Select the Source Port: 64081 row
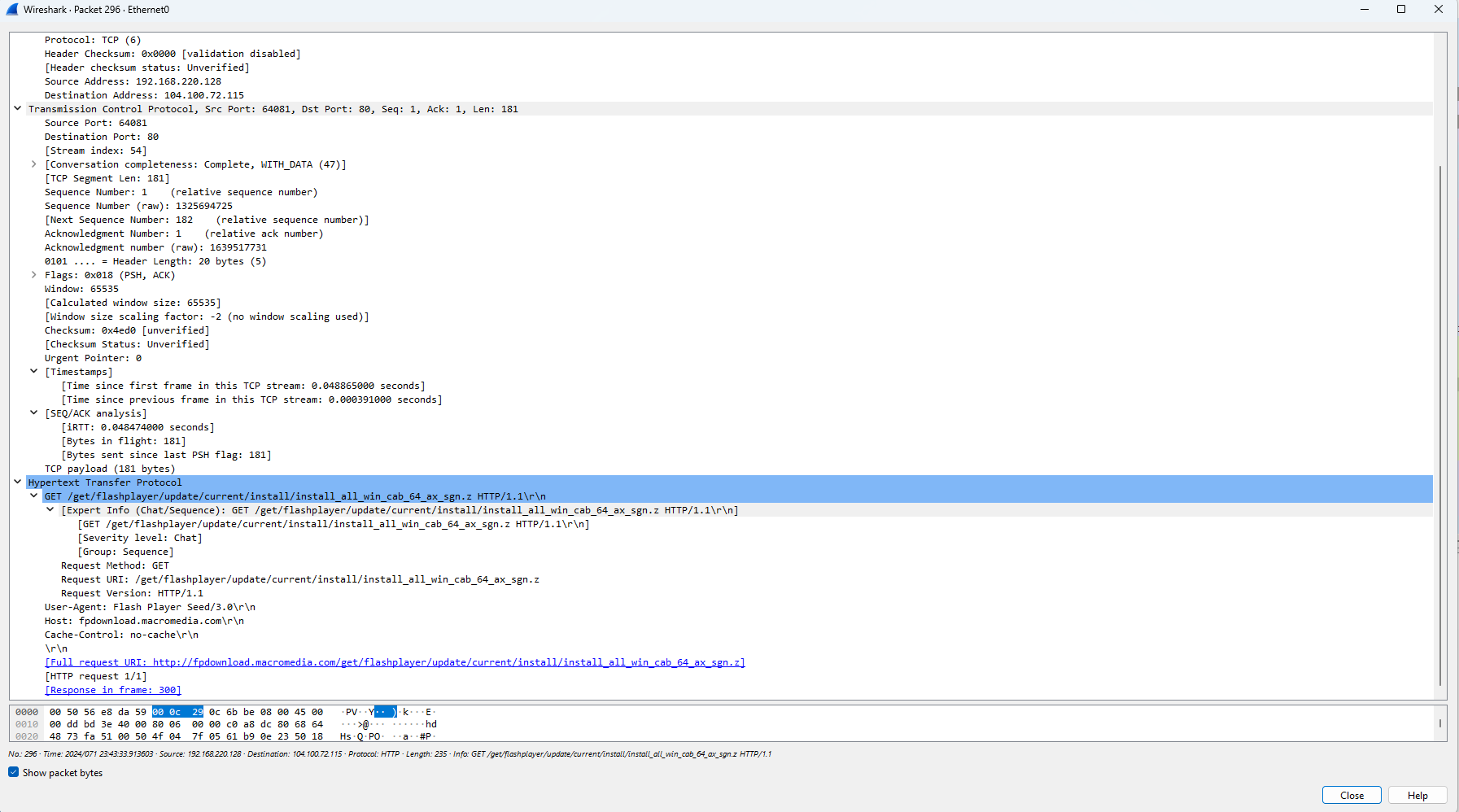Viewport: 1459px width, 812px height. 96,123
